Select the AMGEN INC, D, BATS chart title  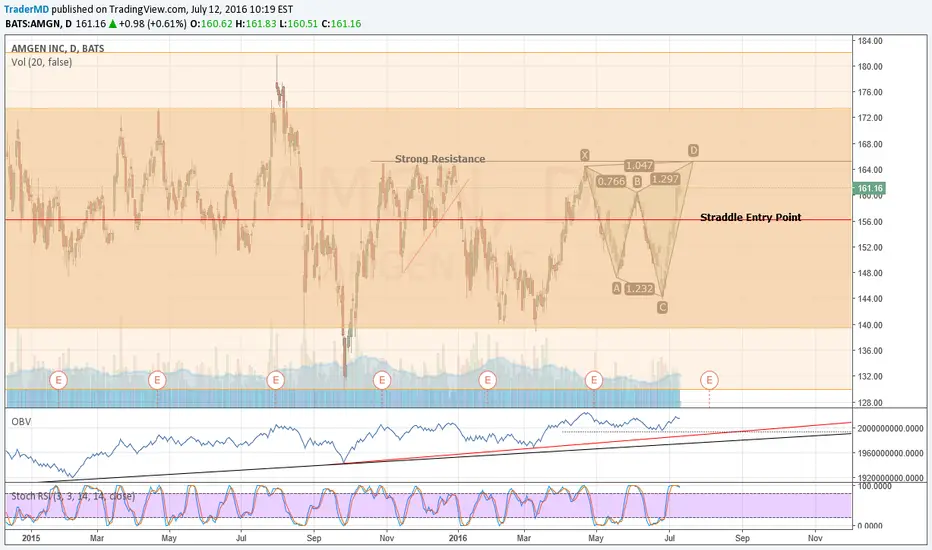point(58,48)
